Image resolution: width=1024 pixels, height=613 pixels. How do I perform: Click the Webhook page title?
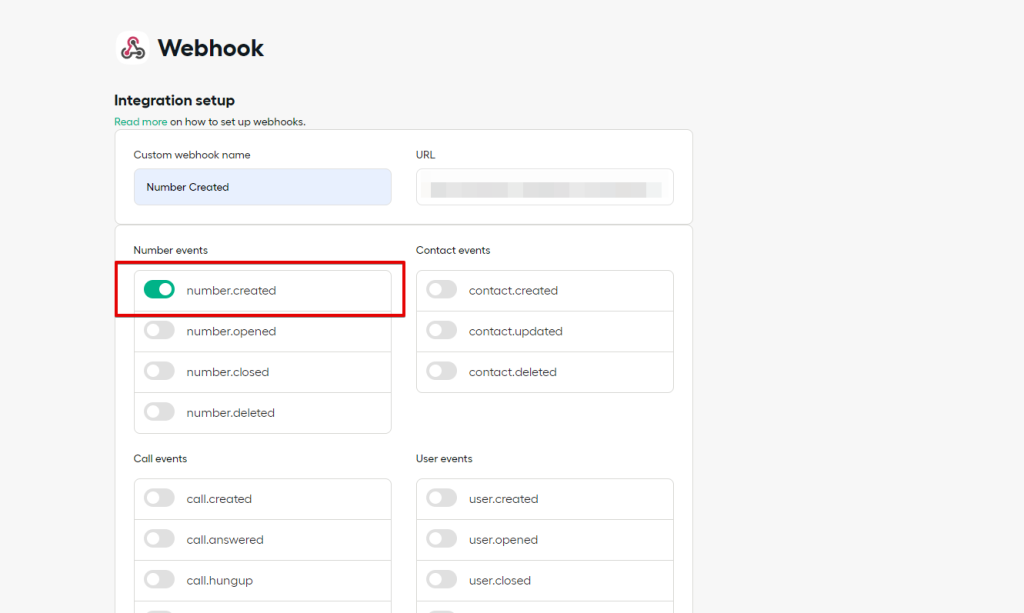pos(211,48)
